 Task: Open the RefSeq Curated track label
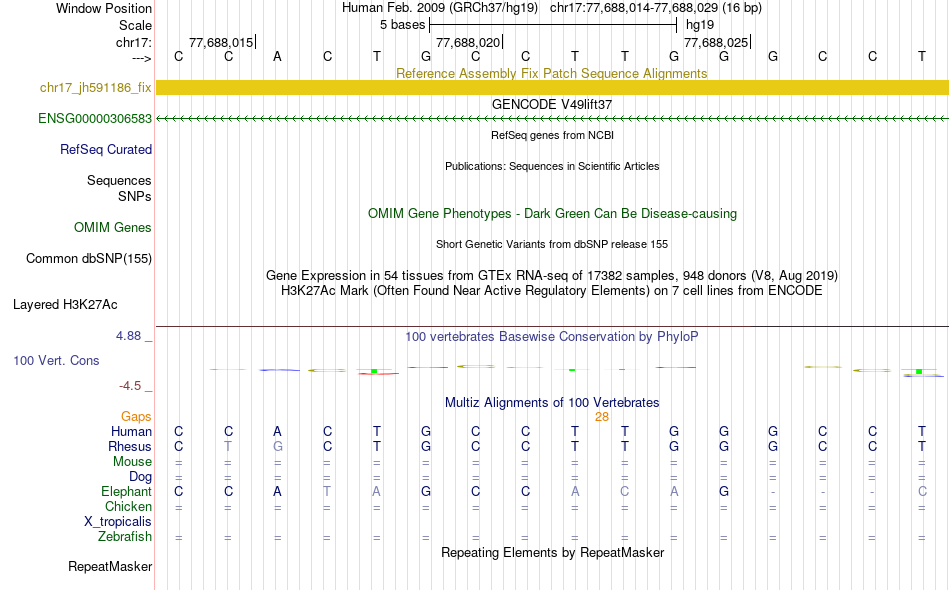(106, 150)
